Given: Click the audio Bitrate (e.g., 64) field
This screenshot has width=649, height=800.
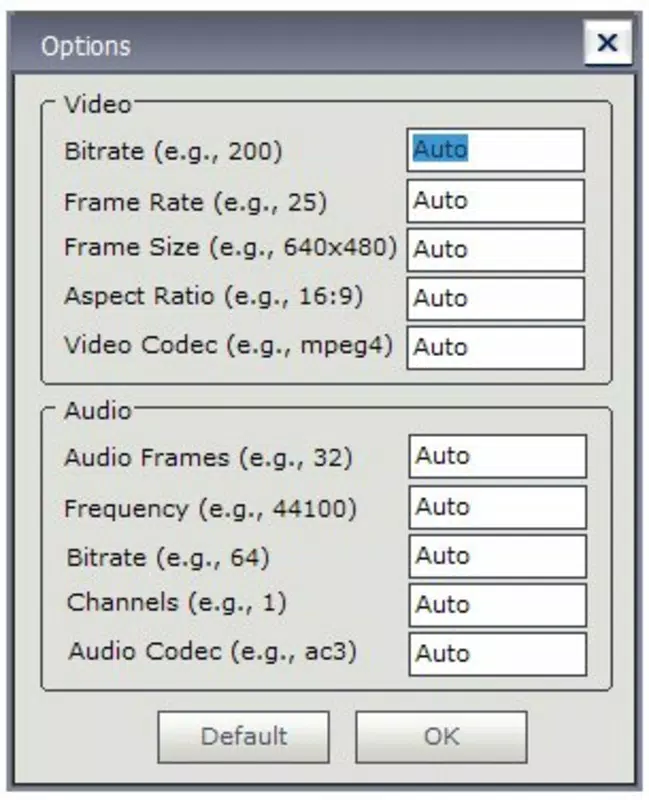Looking at the screenshot, I should point(497,556).
